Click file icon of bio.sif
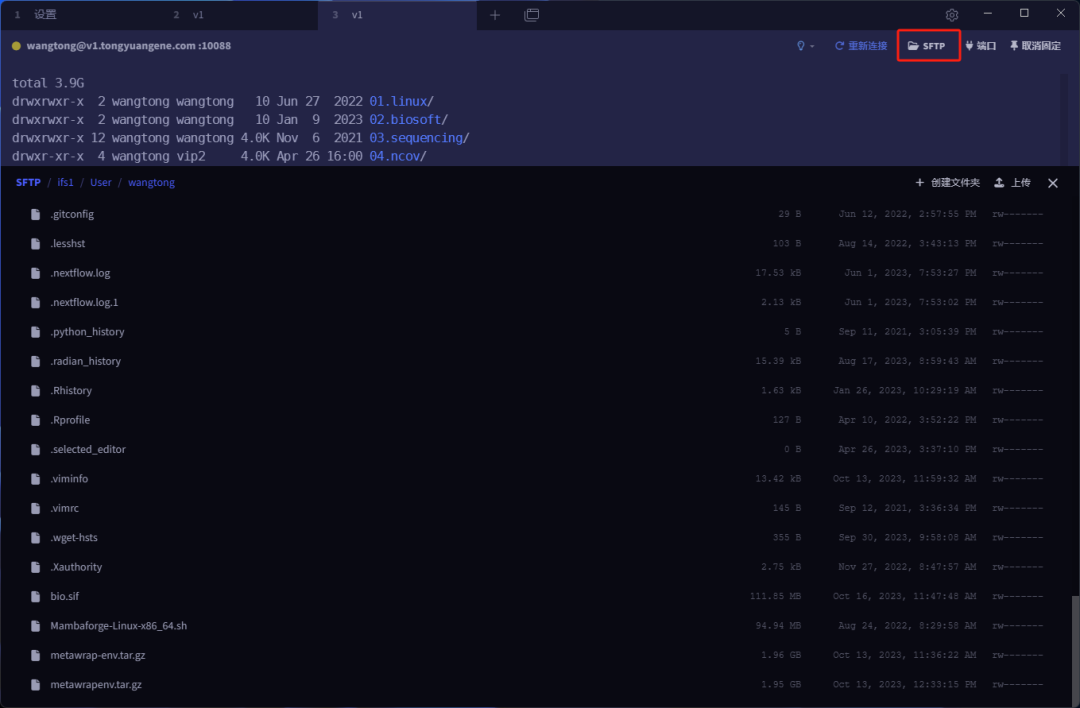The width and height of the screenshot is (1080, 708). (35, 596)
